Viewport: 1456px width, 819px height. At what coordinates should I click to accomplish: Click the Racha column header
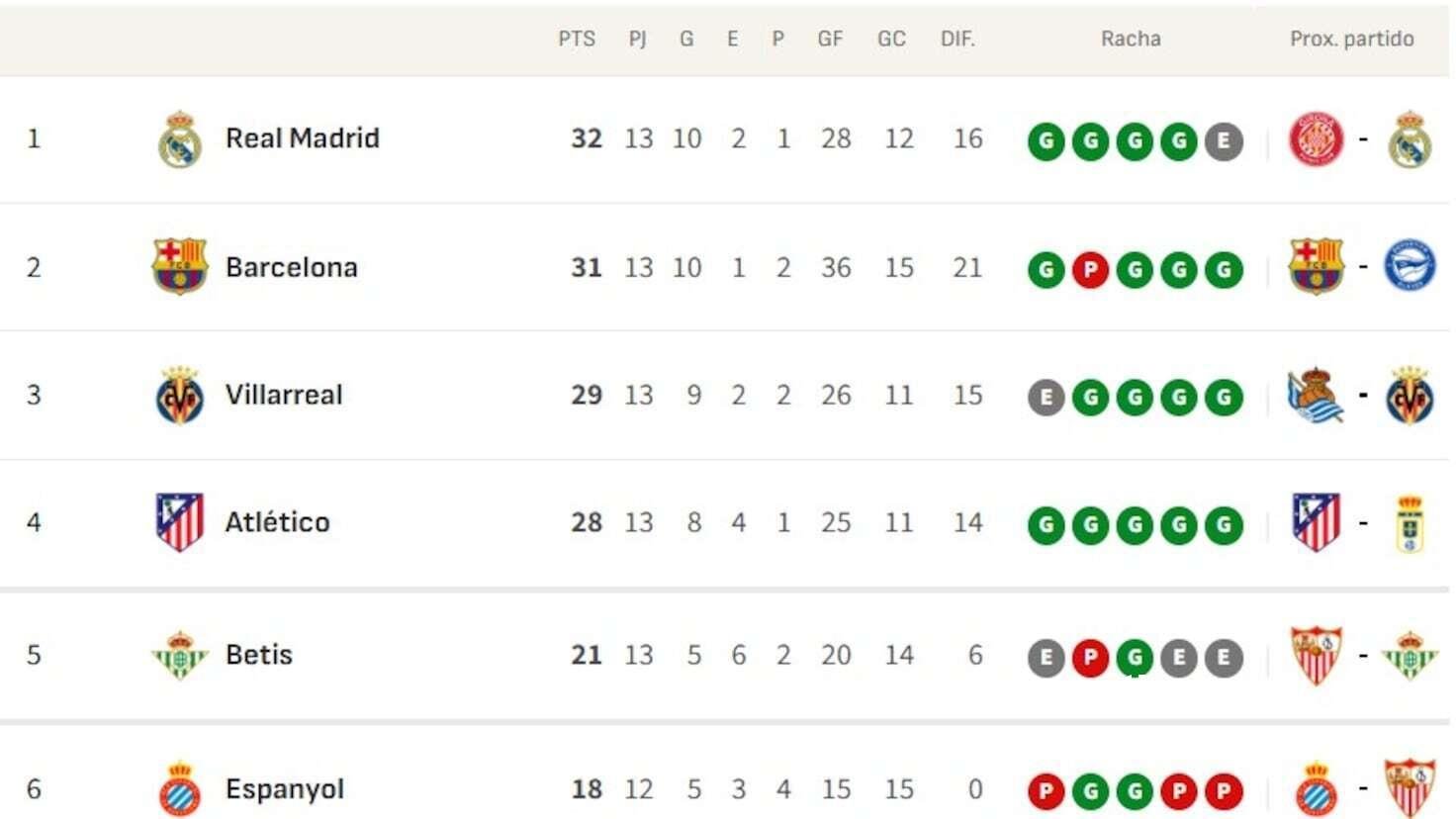1131,40
